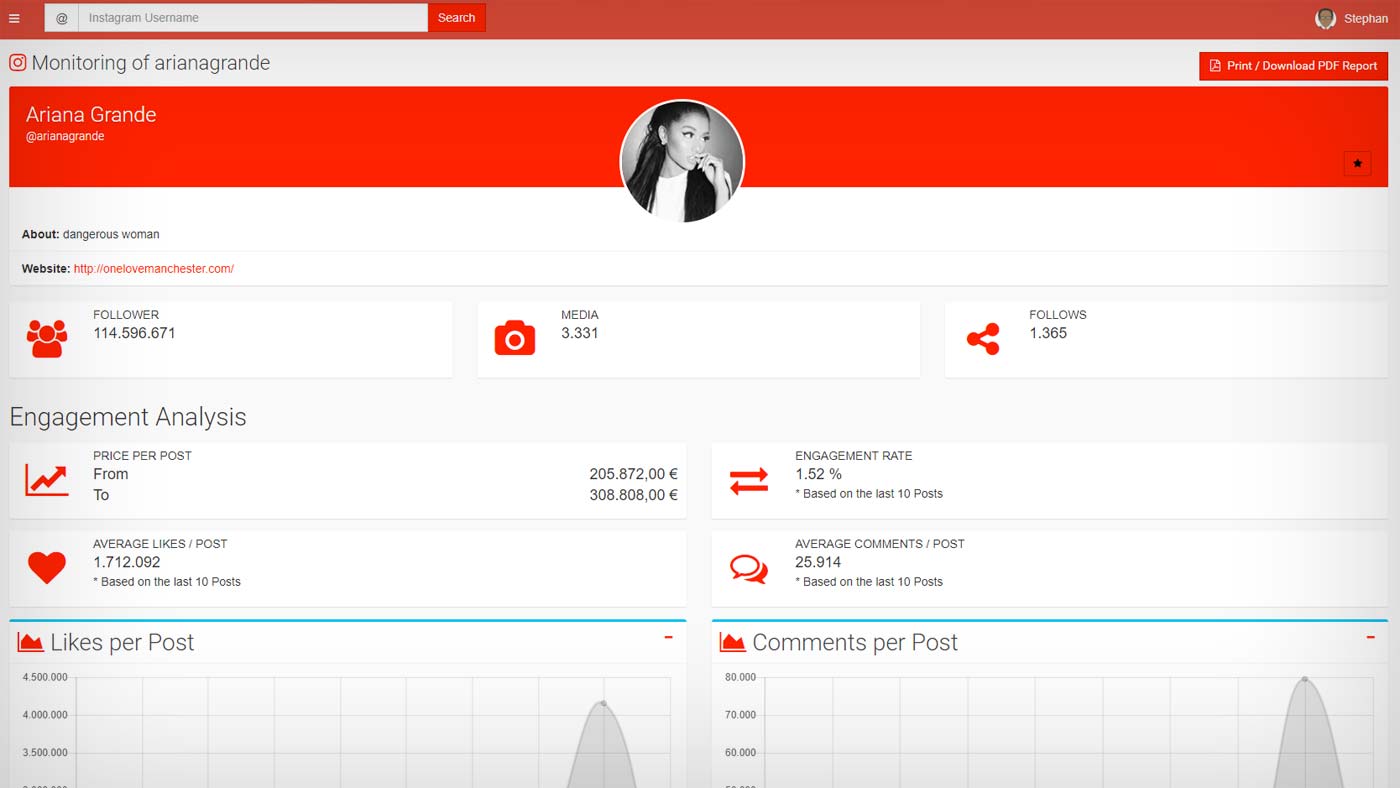Viewport: 1400px width, 788px height.
Task: Click the FOLLOWER label
Action: [126, 315]
